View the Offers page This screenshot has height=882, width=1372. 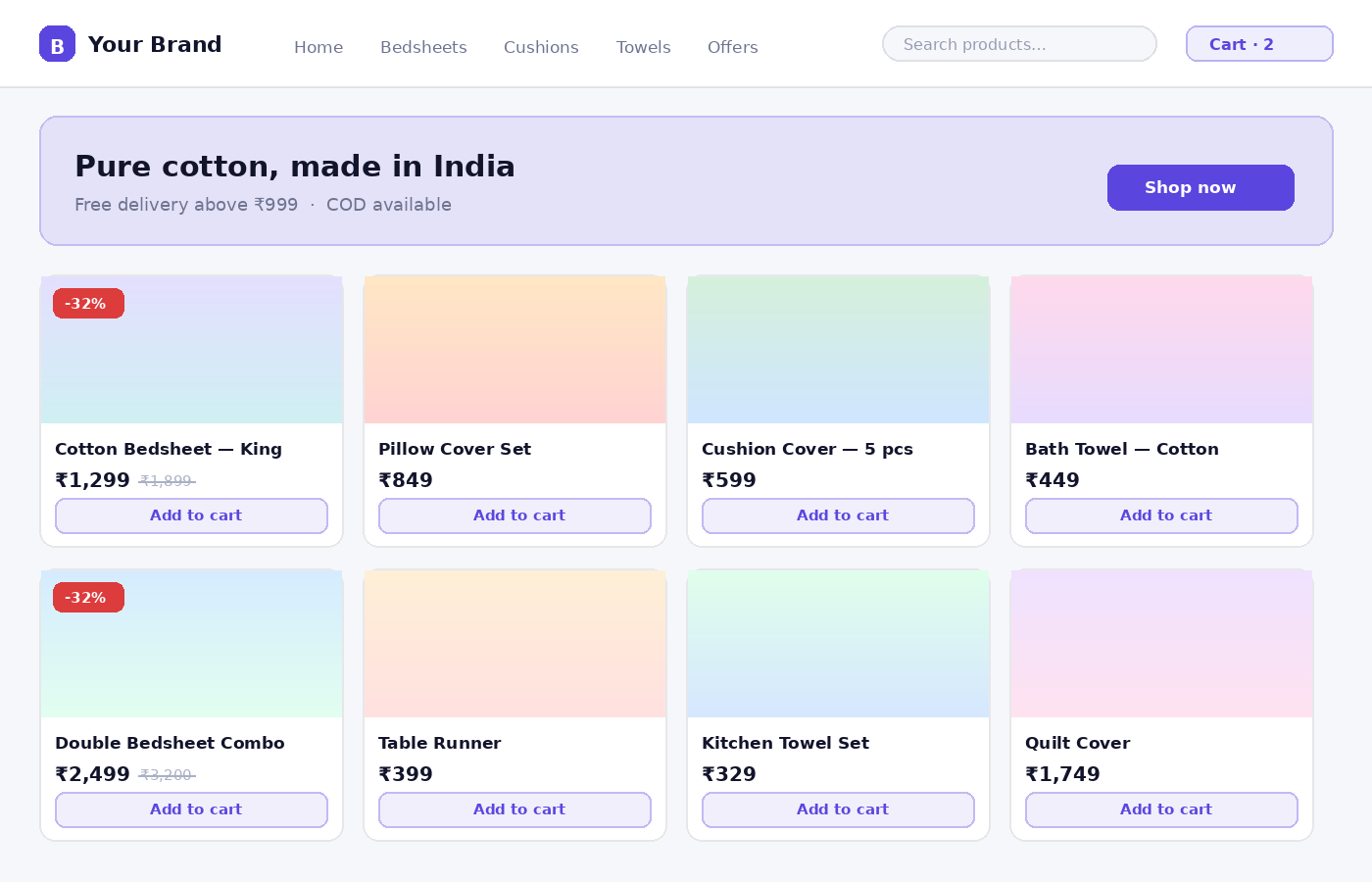pos(733,47)
